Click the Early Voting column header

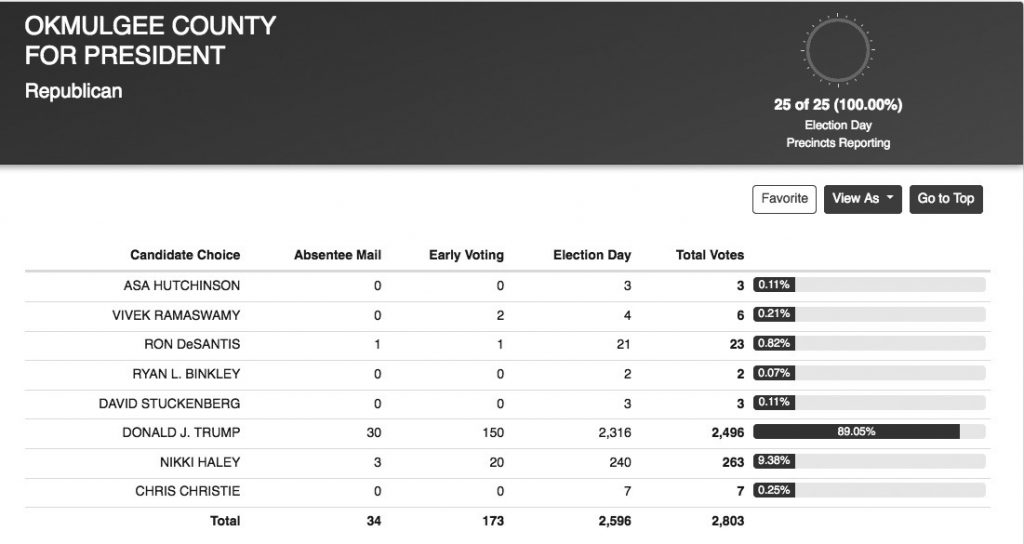coord(466,255)
